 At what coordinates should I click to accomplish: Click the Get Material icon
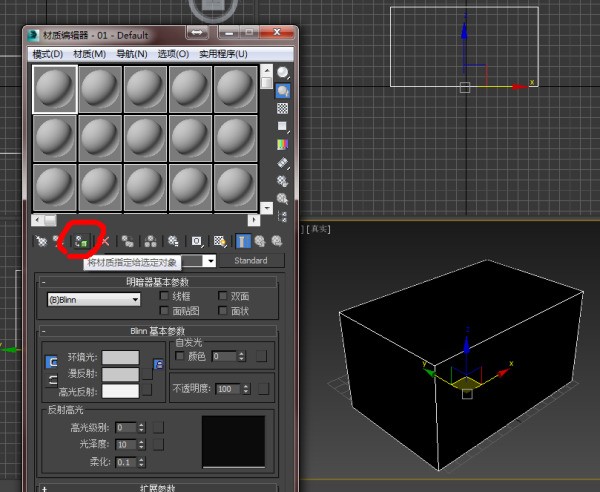click(x=41, y=241)
